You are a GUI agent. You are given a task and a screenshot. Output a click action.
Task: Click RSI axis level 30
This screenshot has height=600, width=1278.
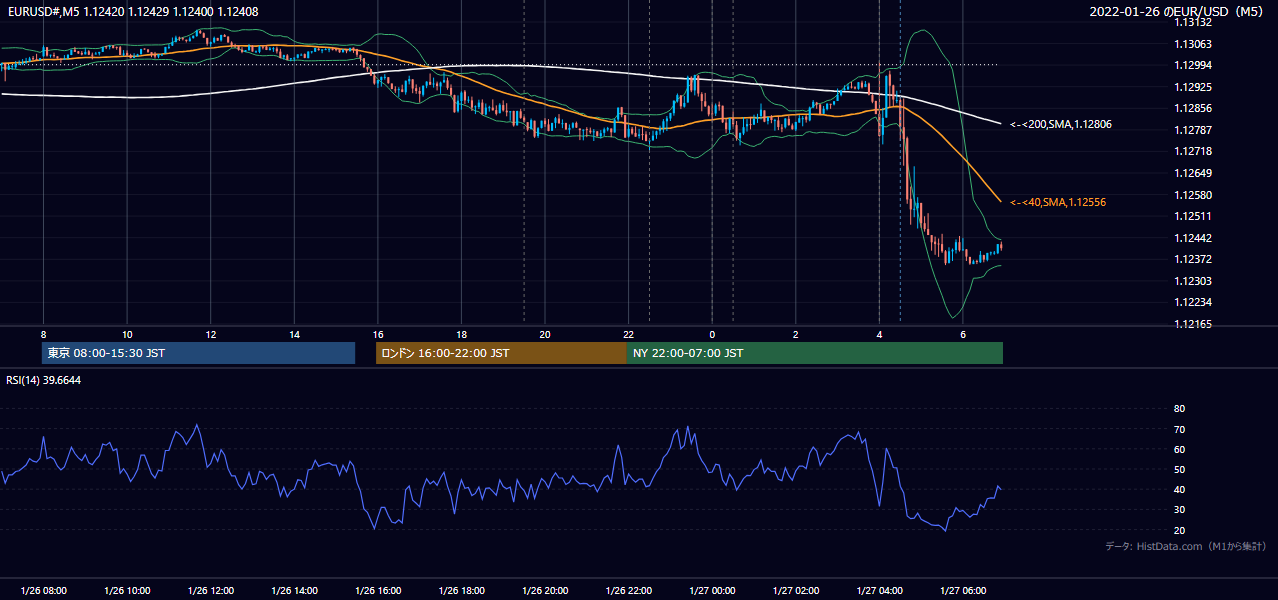(1180, 510)
